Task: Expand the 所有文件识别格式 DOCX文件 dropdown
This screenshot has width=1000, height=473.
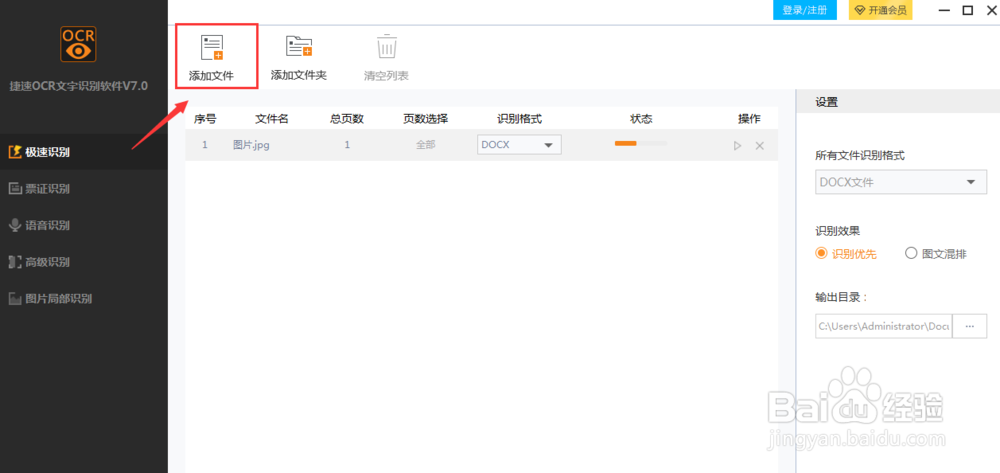Action: 901,182
